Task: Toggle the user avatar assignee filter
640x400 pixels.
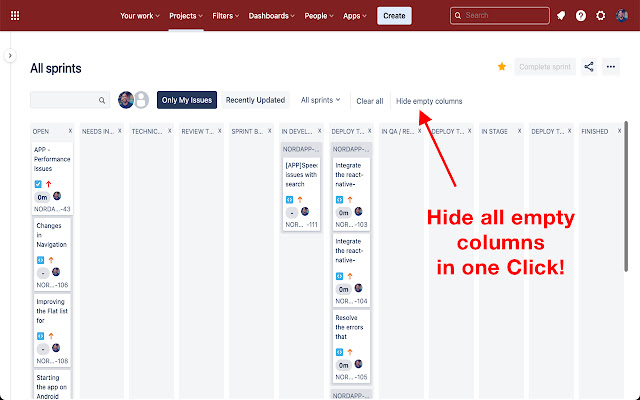Action: pos(126,100)
